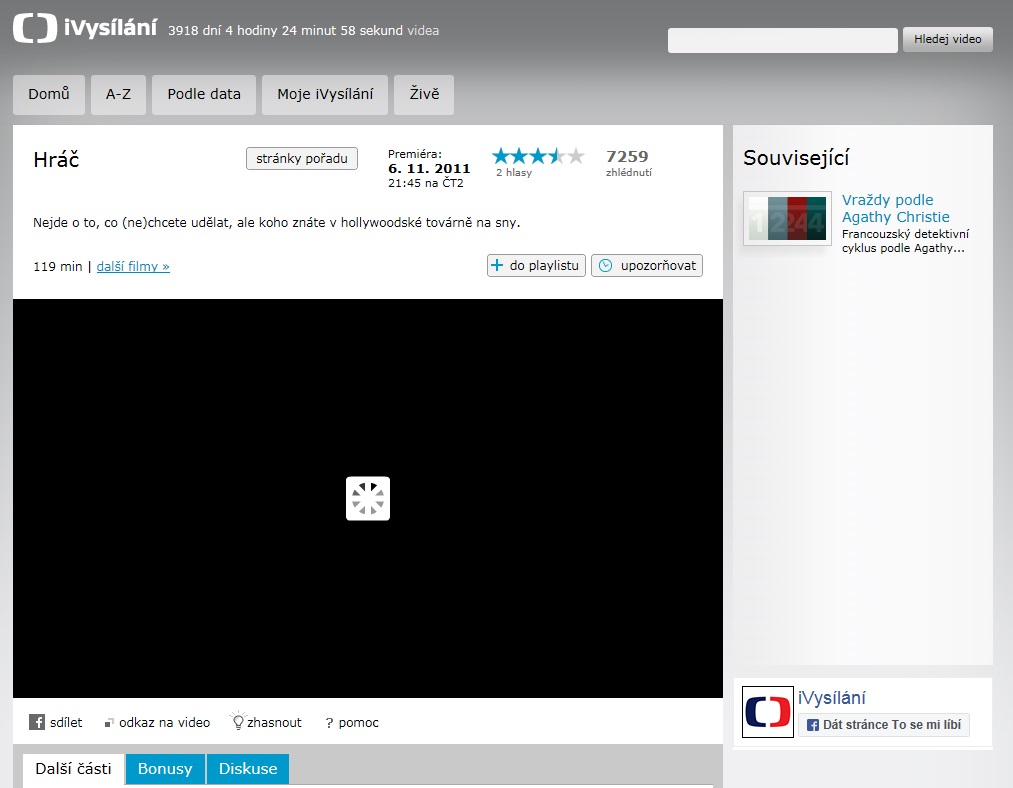This screenshot has height=788, width=1013.
Task: Click the question mark help icon
Action: pyautogui.click(x=329, y=723)
